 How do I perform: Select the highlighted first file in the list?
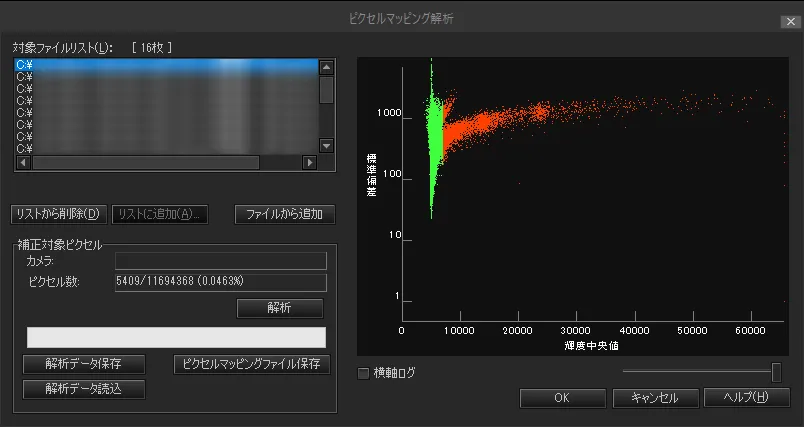pos(167,65)
